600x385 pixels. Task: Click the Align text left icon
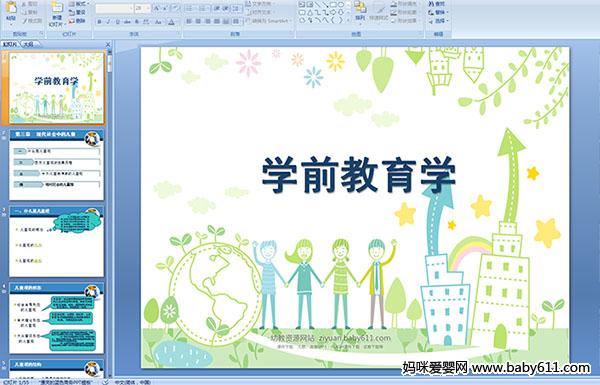pyautogui.click(x=189, y=21)
